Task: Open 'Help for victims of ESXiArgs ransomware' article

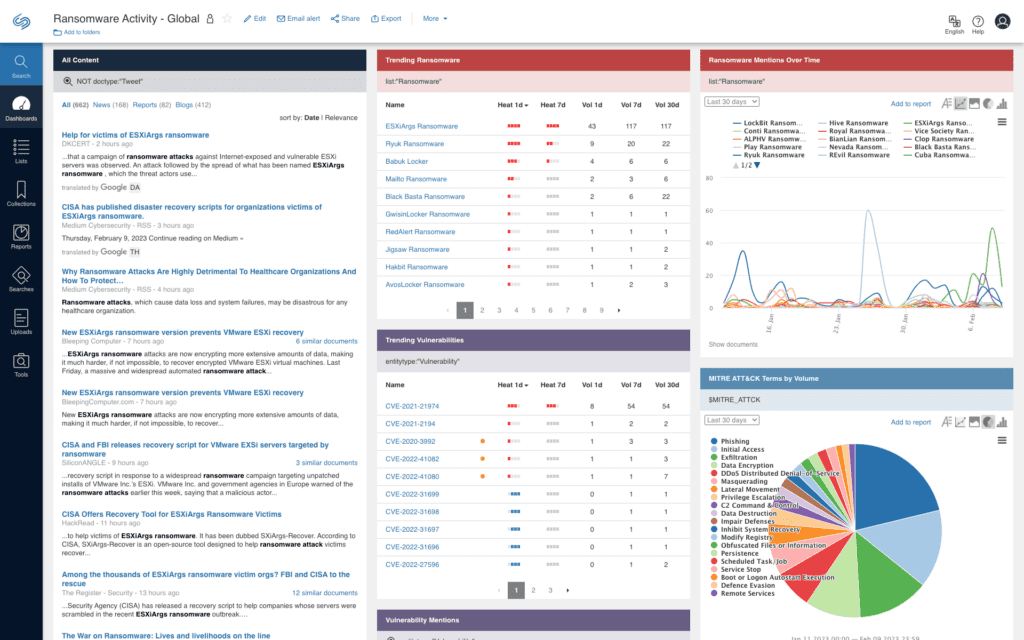Action: pos(135,135)
